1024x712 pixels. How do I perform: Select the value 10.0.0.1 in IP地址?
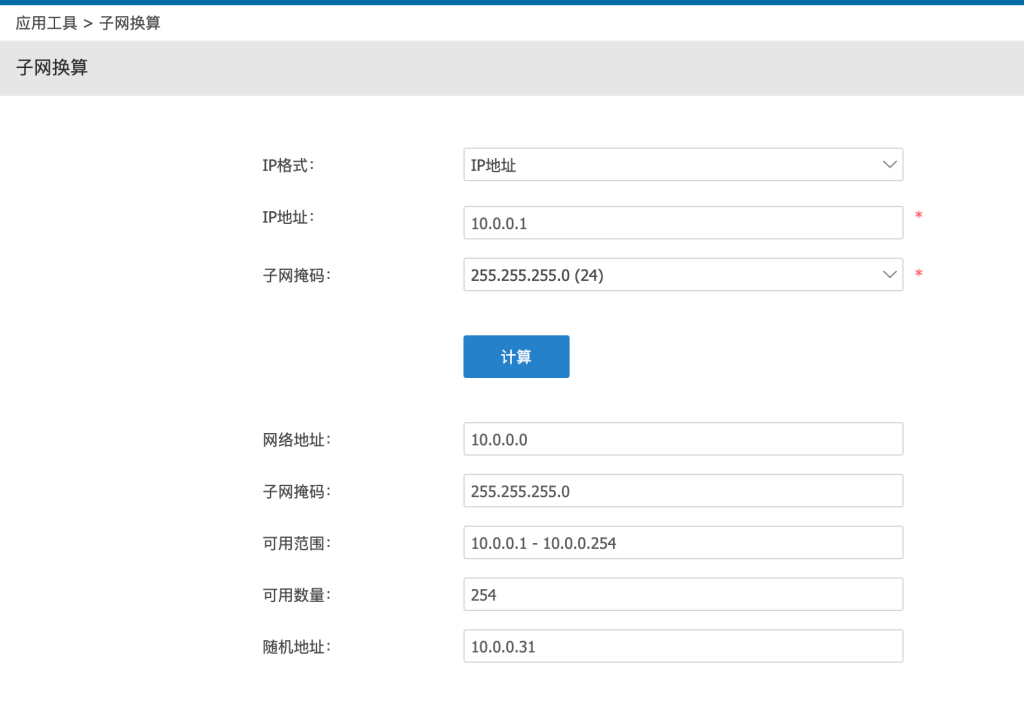(x=497, y=222)
